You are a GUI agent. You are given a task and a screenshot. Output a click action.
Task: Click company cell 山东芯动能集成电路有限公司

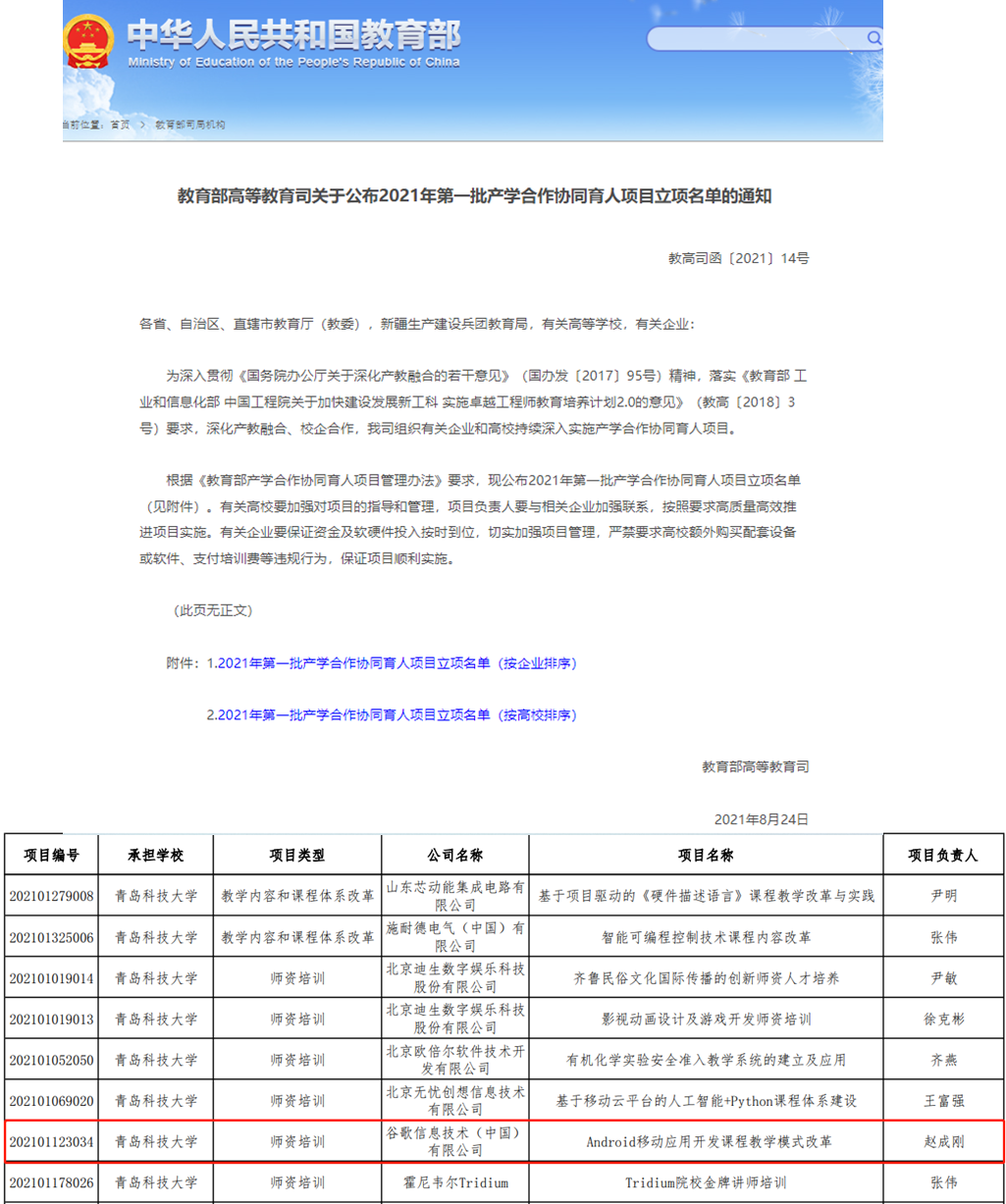(455, 896)
